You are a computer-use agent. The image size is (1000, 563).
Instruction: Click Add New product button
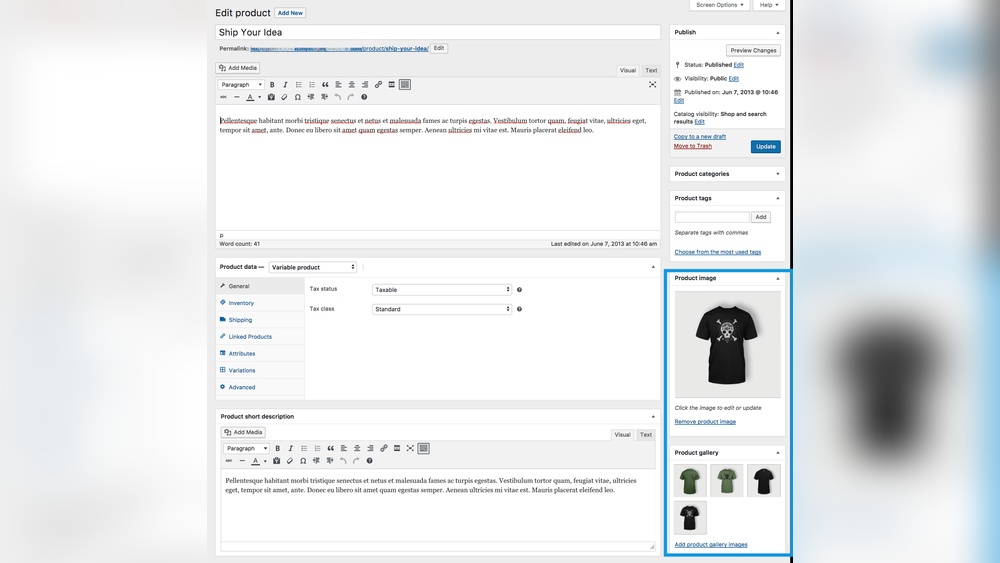[290, 13]
